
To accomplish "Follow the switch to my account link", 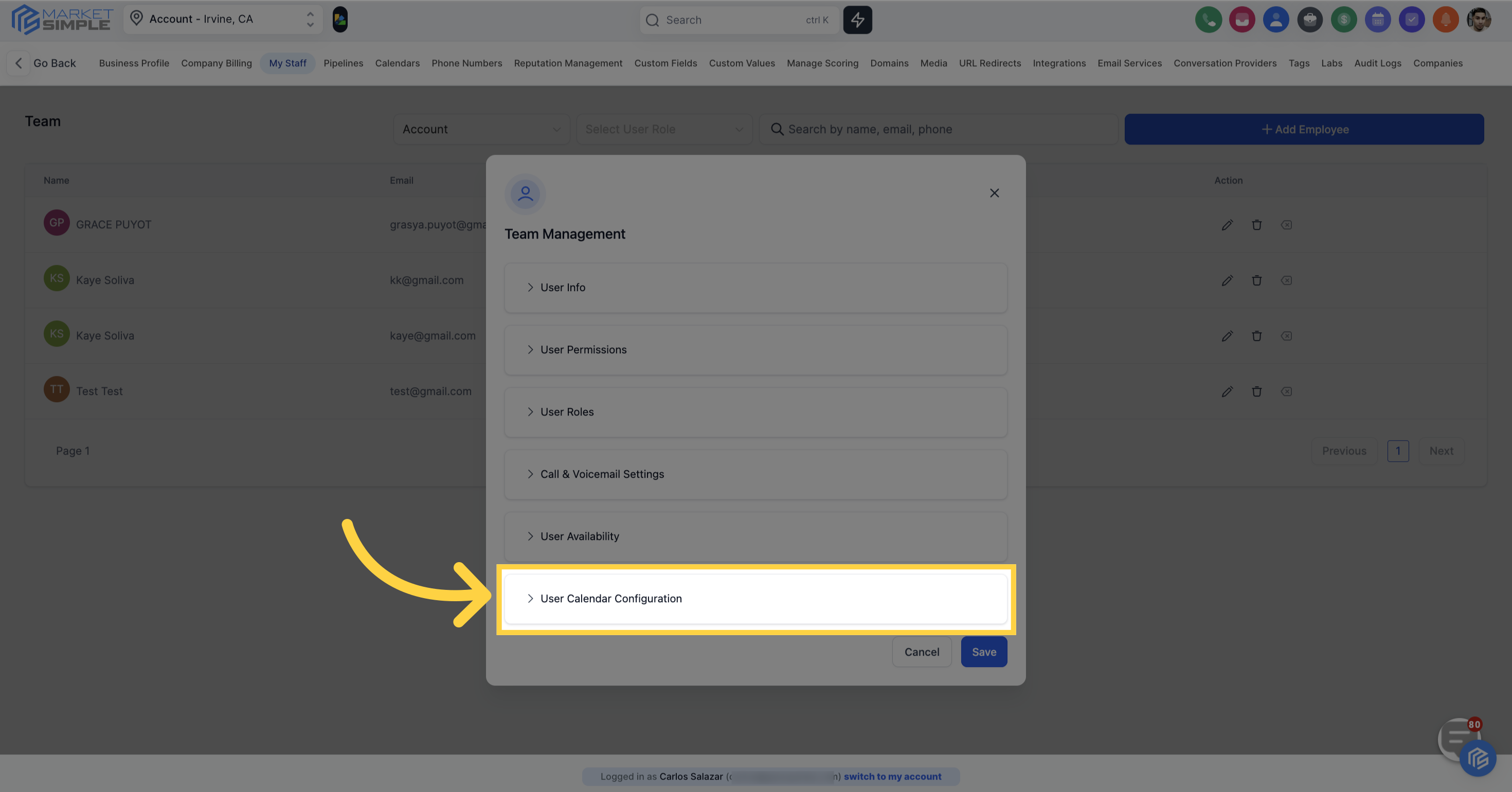I will click(x=893, y=776).
